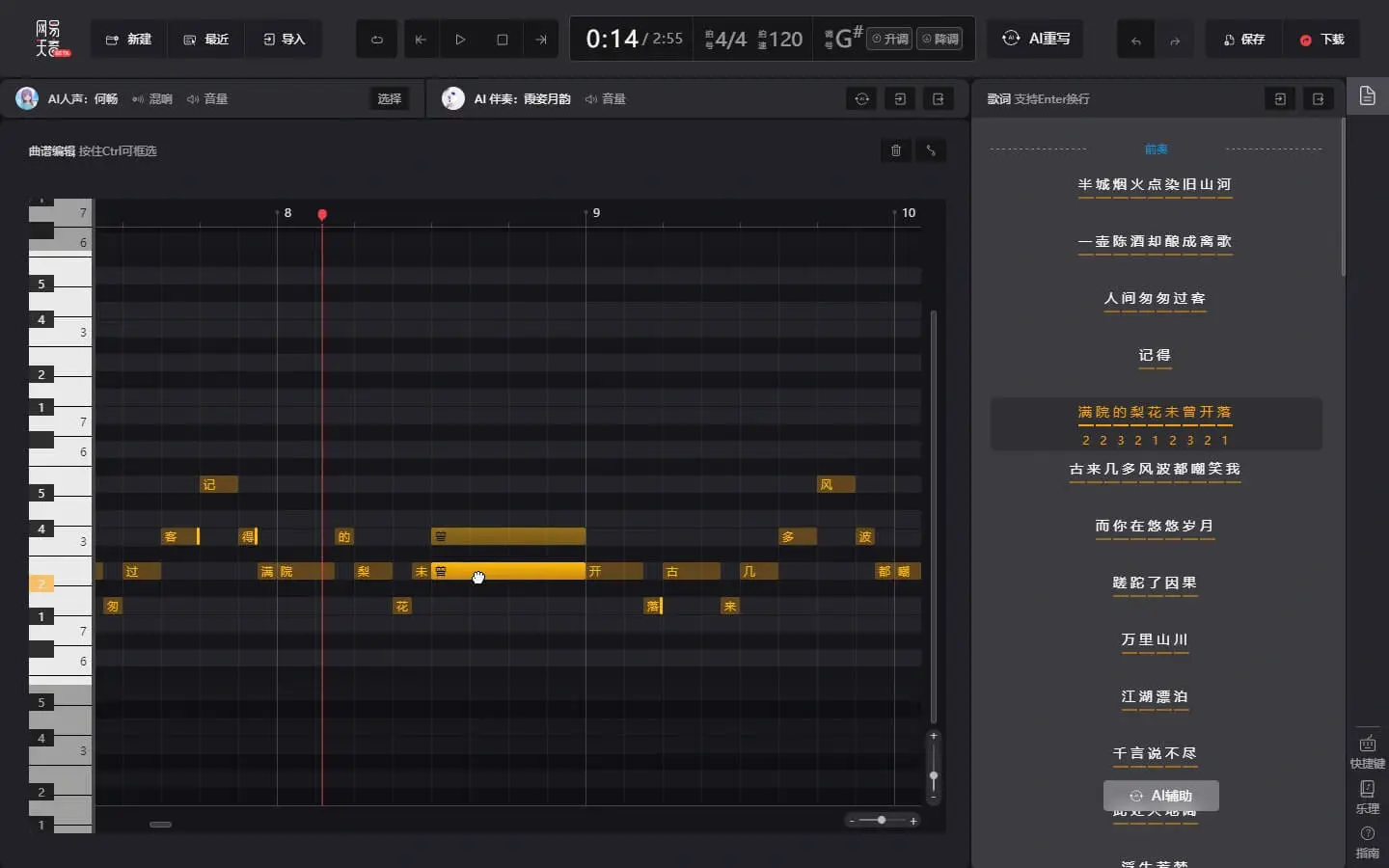1389x868 pixels.
Task: Click 新建 to create a new project
Action: [128, 40]
